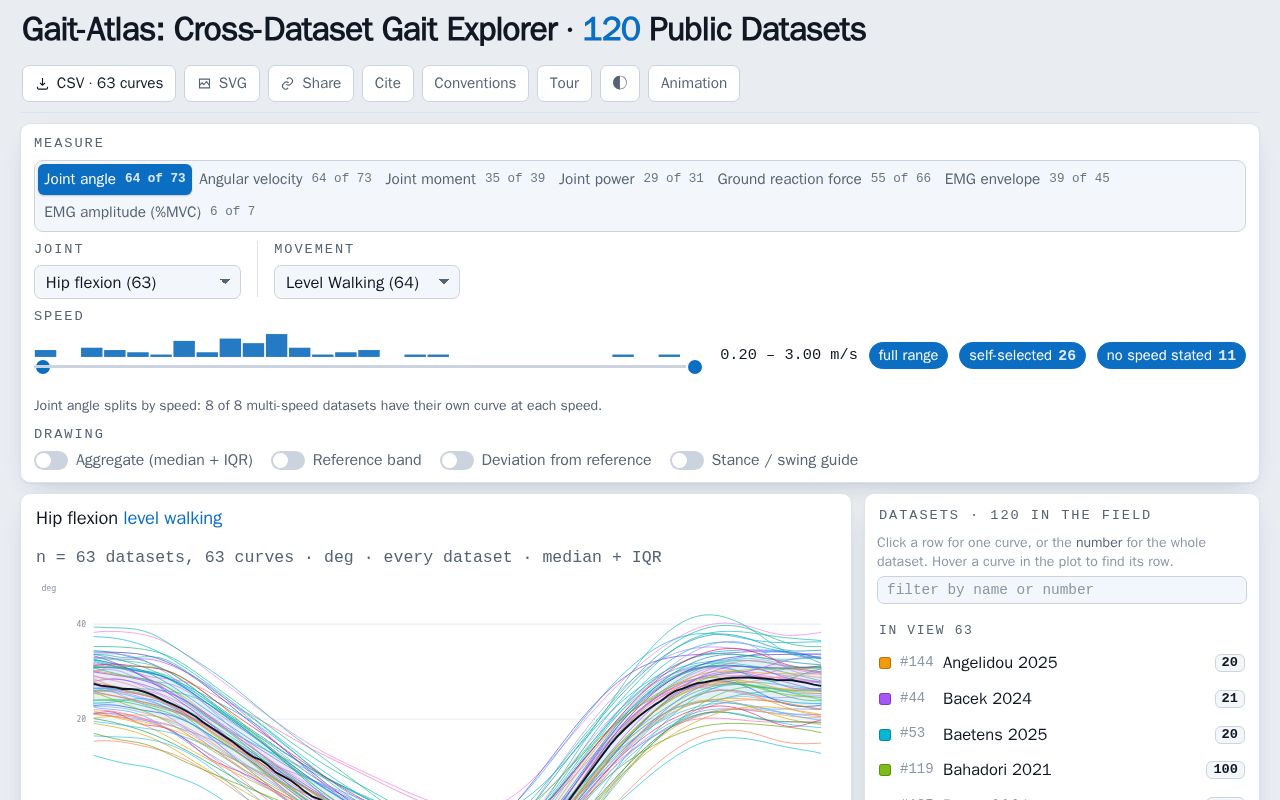Start the Tour
Image resolution: width=1280 pixels, height=800 pixels.
tap(564, 83)
